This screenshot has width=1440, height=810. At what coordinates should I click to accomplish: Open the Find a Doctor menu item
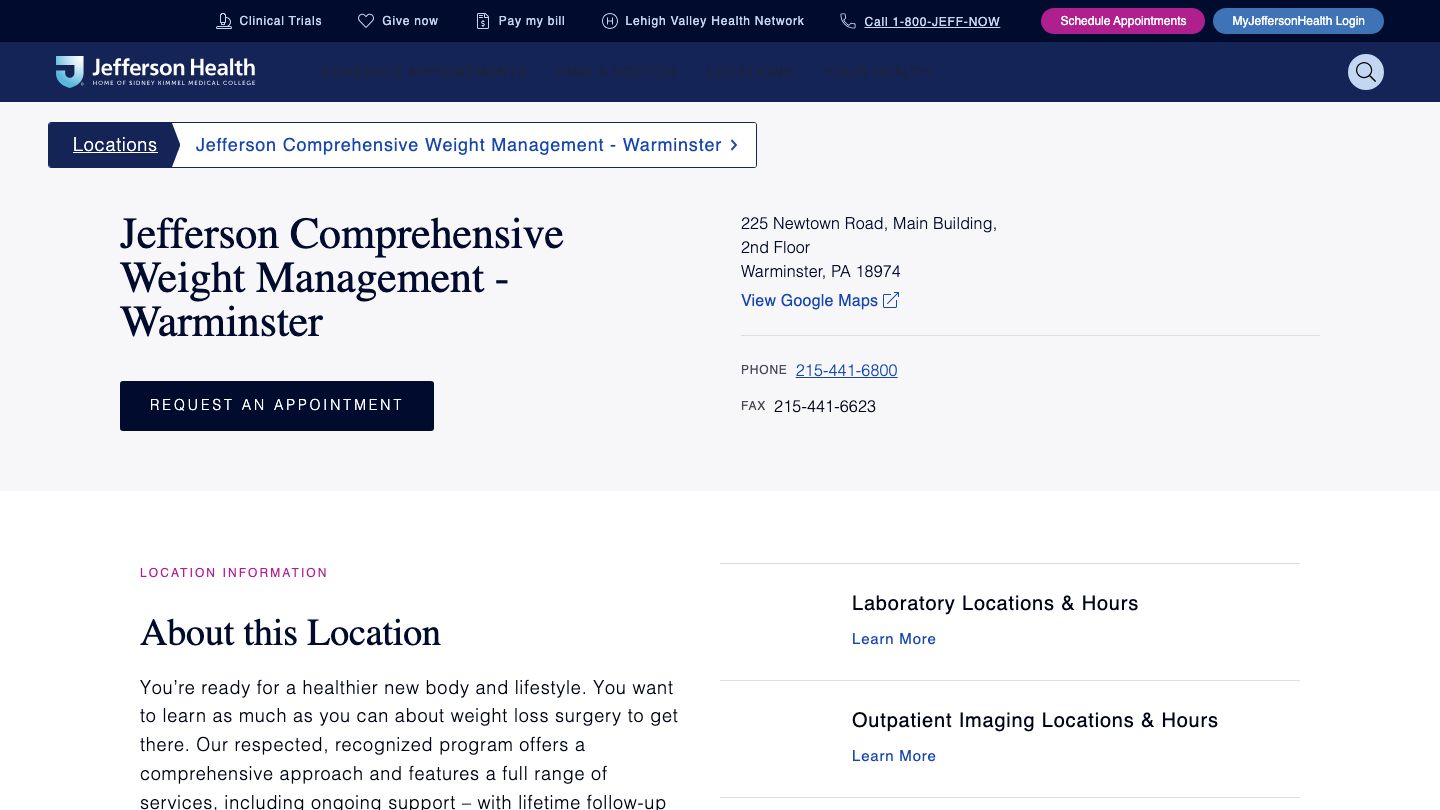[617, 72]
